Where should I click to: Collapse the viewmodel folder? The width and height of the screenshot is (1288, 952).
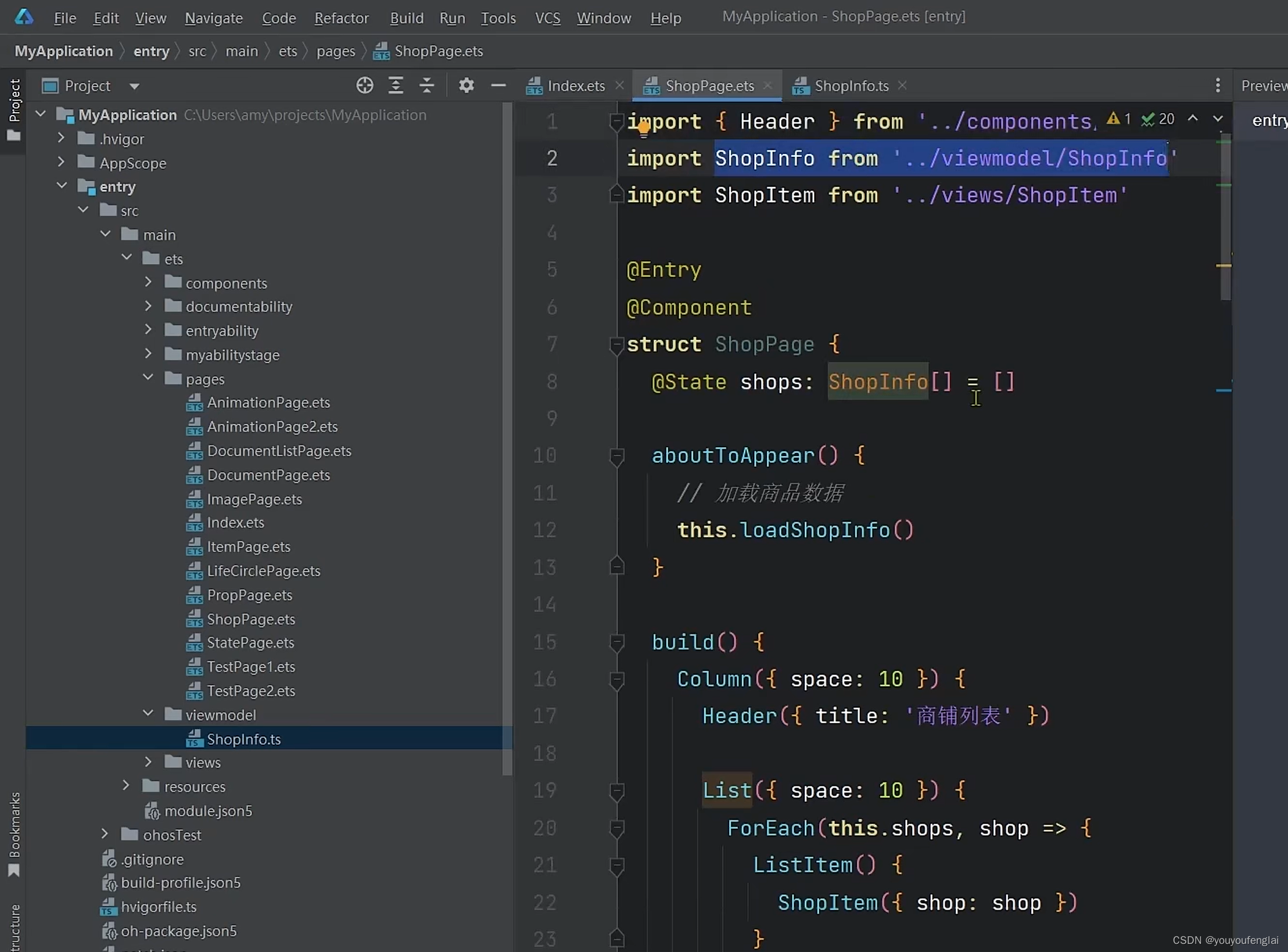pyautogui.click(x=148, y=714)
